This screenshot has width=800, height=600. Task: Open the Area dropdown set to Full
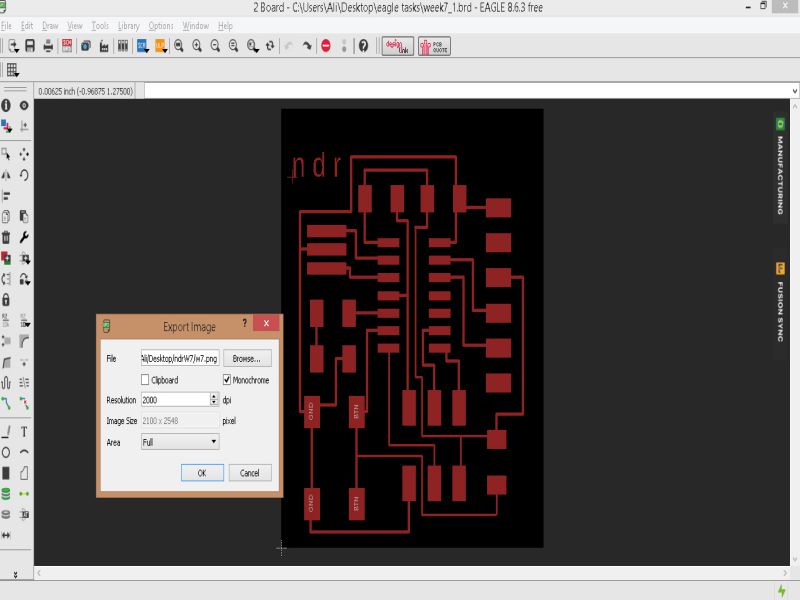click(180, 441)
